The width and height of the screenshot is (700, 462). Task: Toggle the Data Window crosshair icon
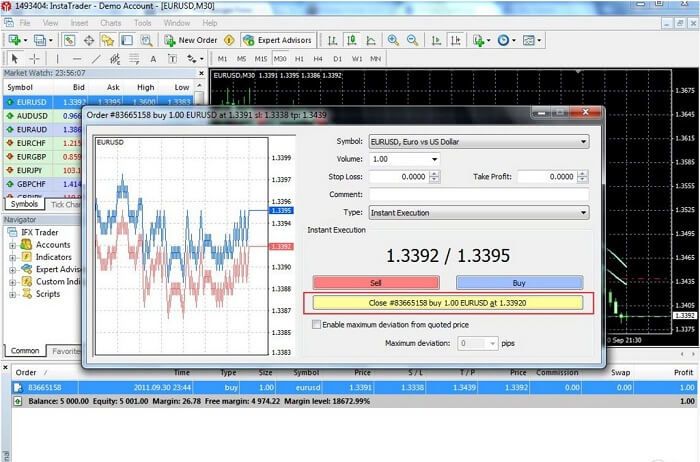(89, 40)
